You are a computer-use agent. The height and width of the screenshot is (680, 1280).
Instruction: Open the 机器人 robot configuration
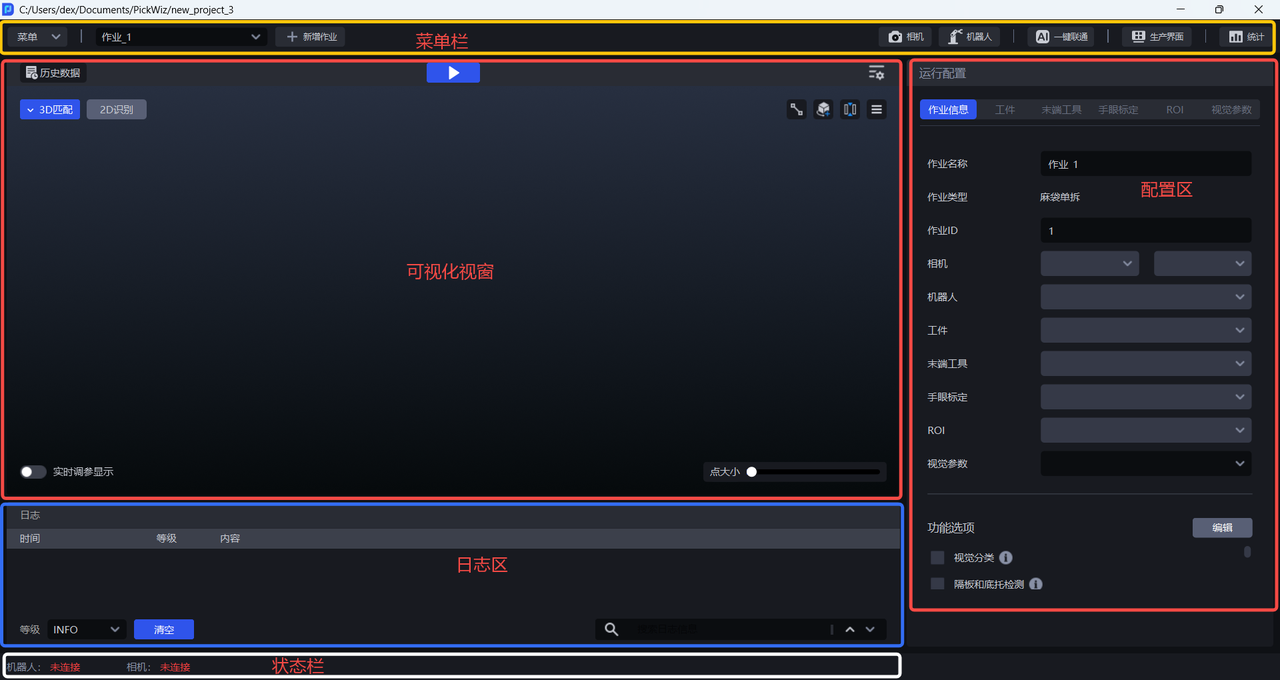(x=970, y=37)
